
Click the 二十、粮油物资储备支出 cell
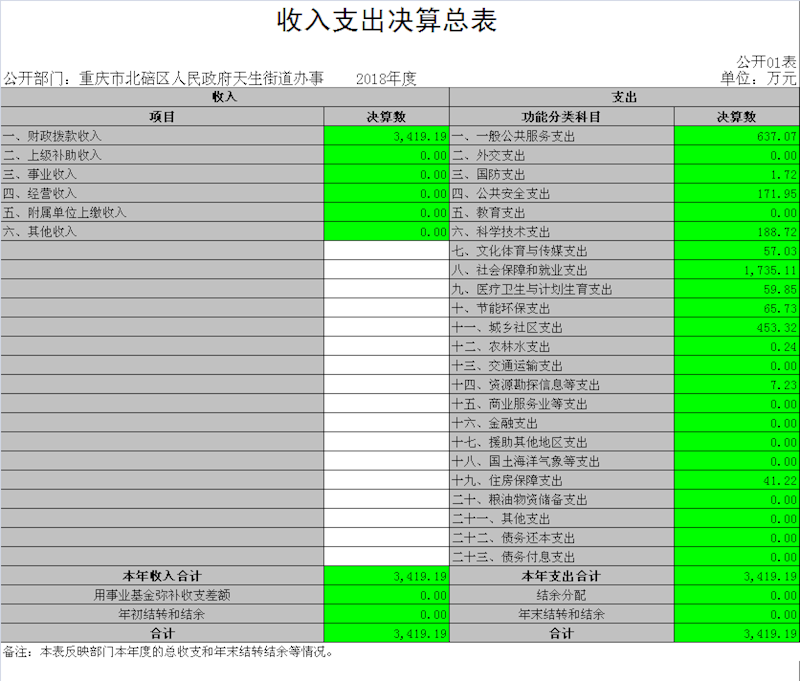[x=562, y=499]
